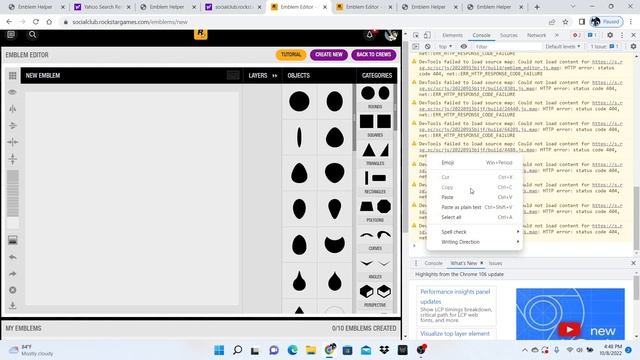Click Back to Crews button
This screenshot has width=640, height=360.
pos(373,55)
